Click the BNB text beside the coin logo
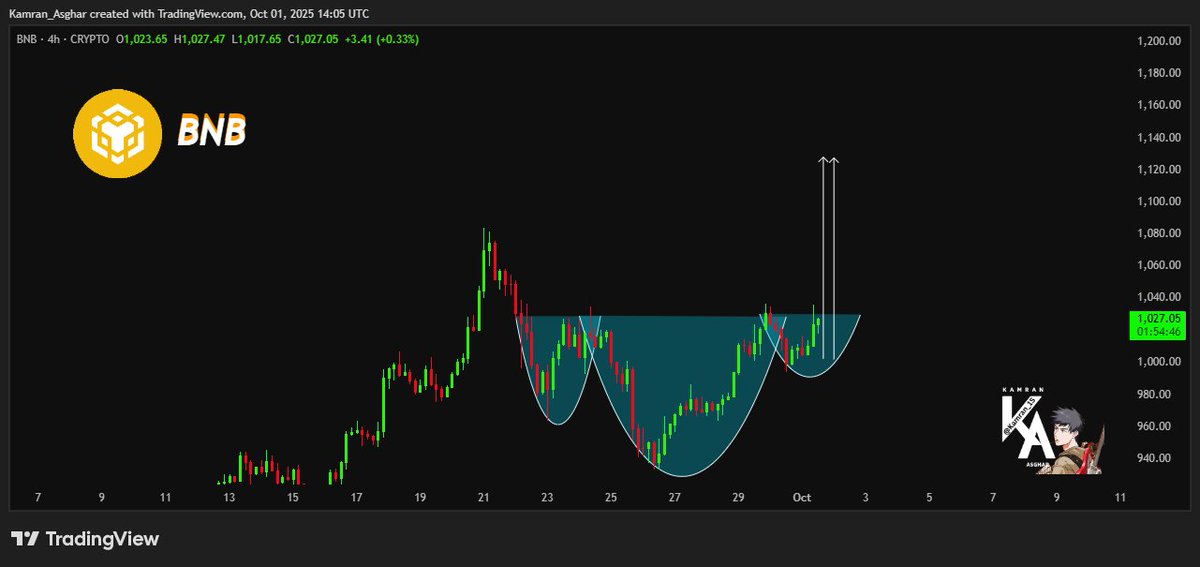The height and width of the screenshot is (567, 1200). [211, 131]
